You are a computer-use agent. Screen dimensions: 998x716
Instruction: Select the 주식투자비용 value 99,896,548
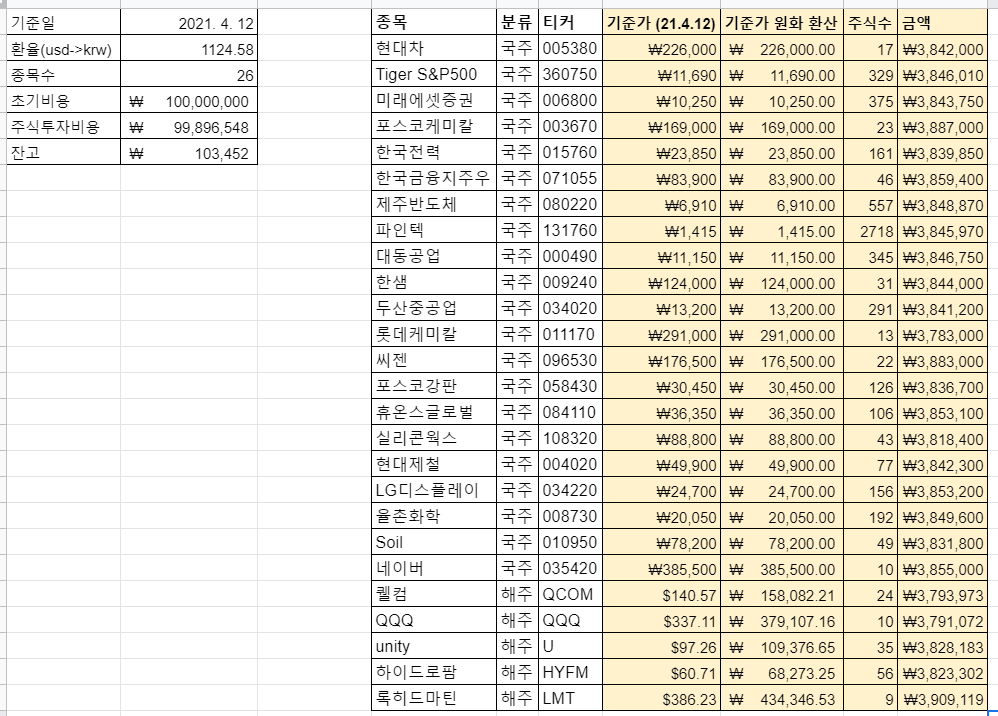[189, 127]
